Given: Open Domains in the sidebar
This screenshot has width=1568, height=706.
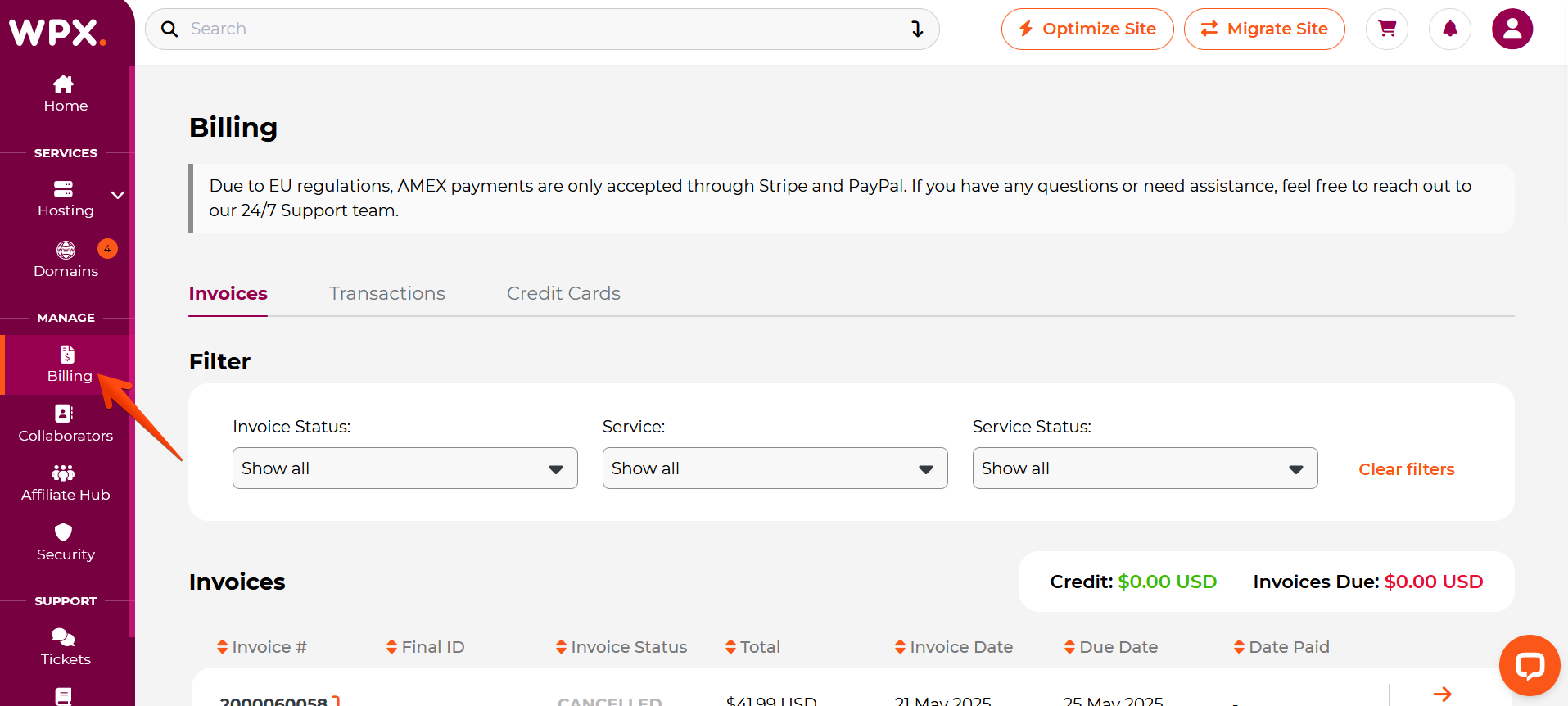Looking at the screenshot, I should coord(66,260).
